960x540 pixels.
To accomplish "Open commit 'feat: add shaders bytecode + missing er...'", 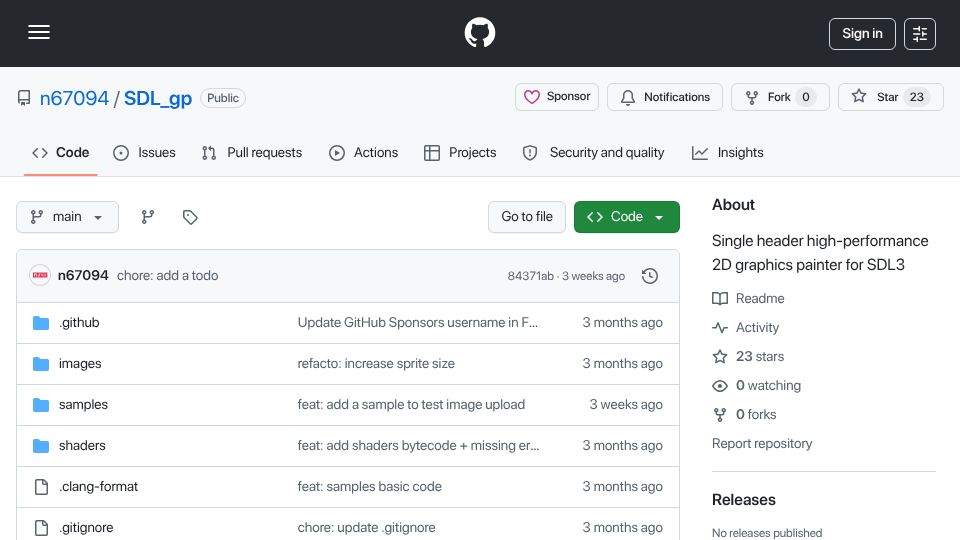I will point(418,446).
